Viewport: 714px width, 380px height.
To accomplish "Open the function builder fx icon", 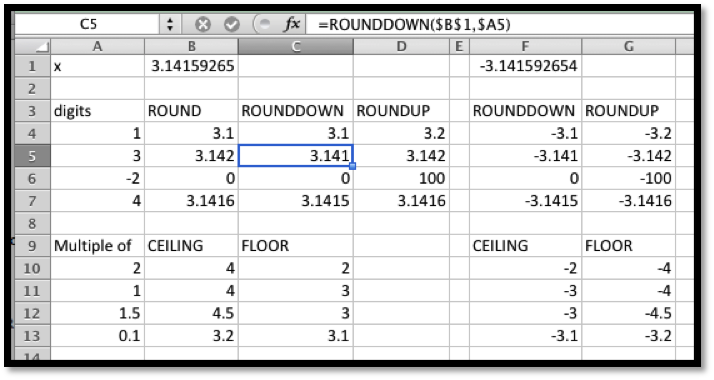I will [291, 24].
